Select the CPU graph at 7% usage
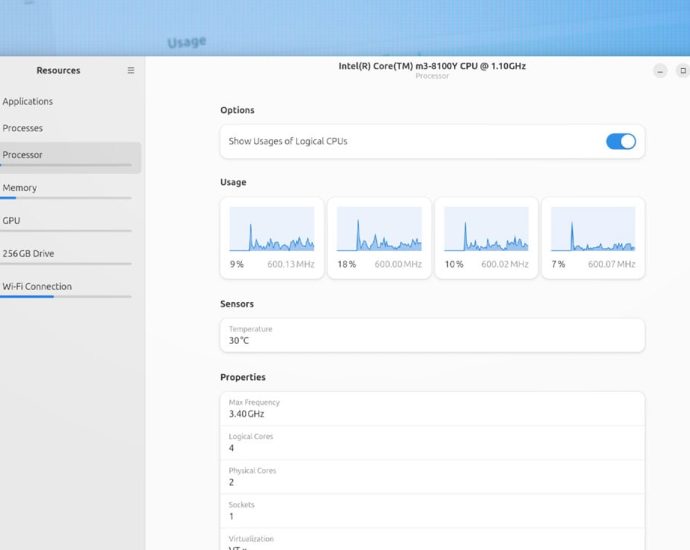 click(593, 230)
